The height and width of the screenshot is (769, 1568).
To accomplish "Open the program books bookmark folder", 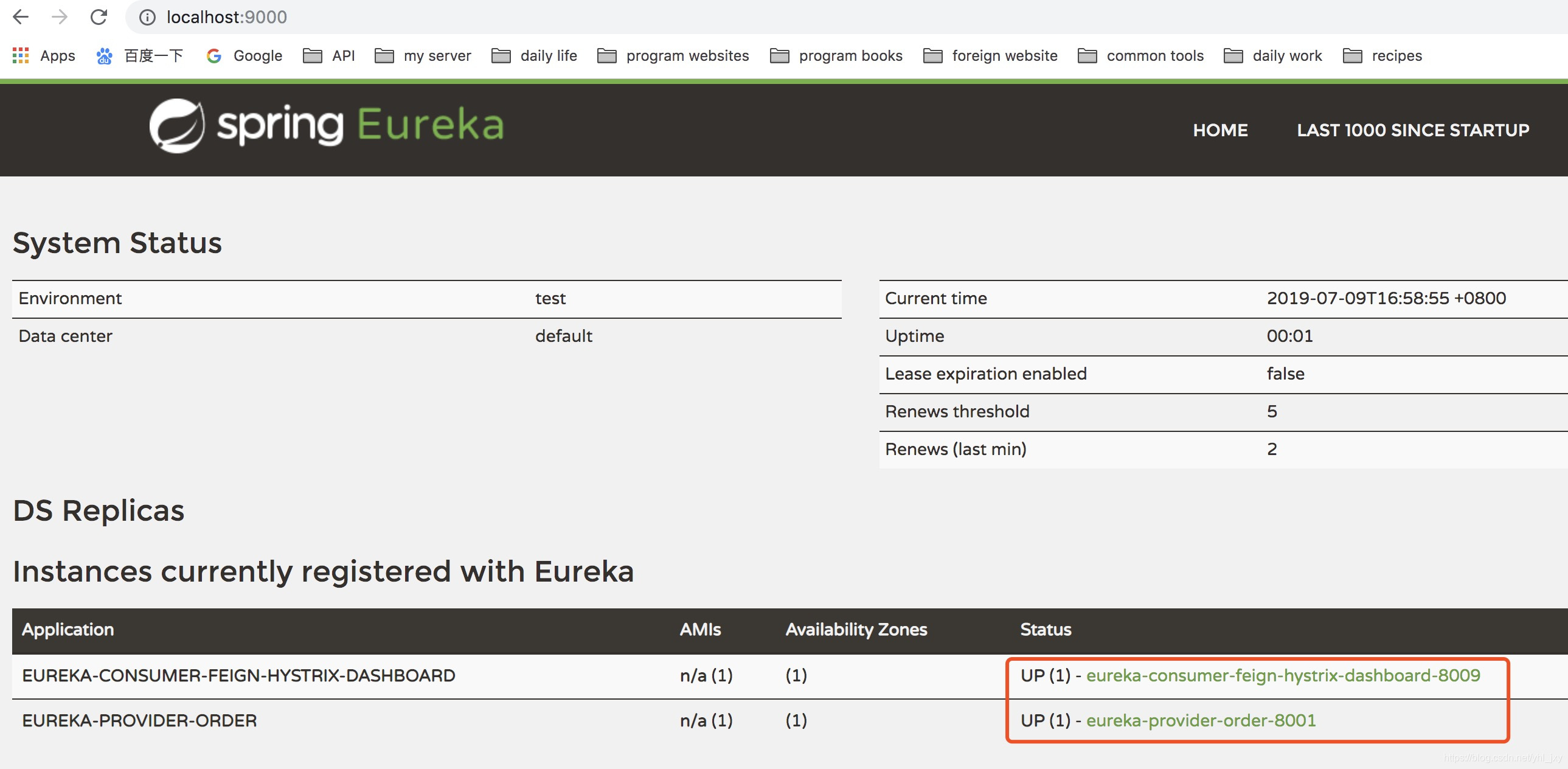I will (836, 55).
